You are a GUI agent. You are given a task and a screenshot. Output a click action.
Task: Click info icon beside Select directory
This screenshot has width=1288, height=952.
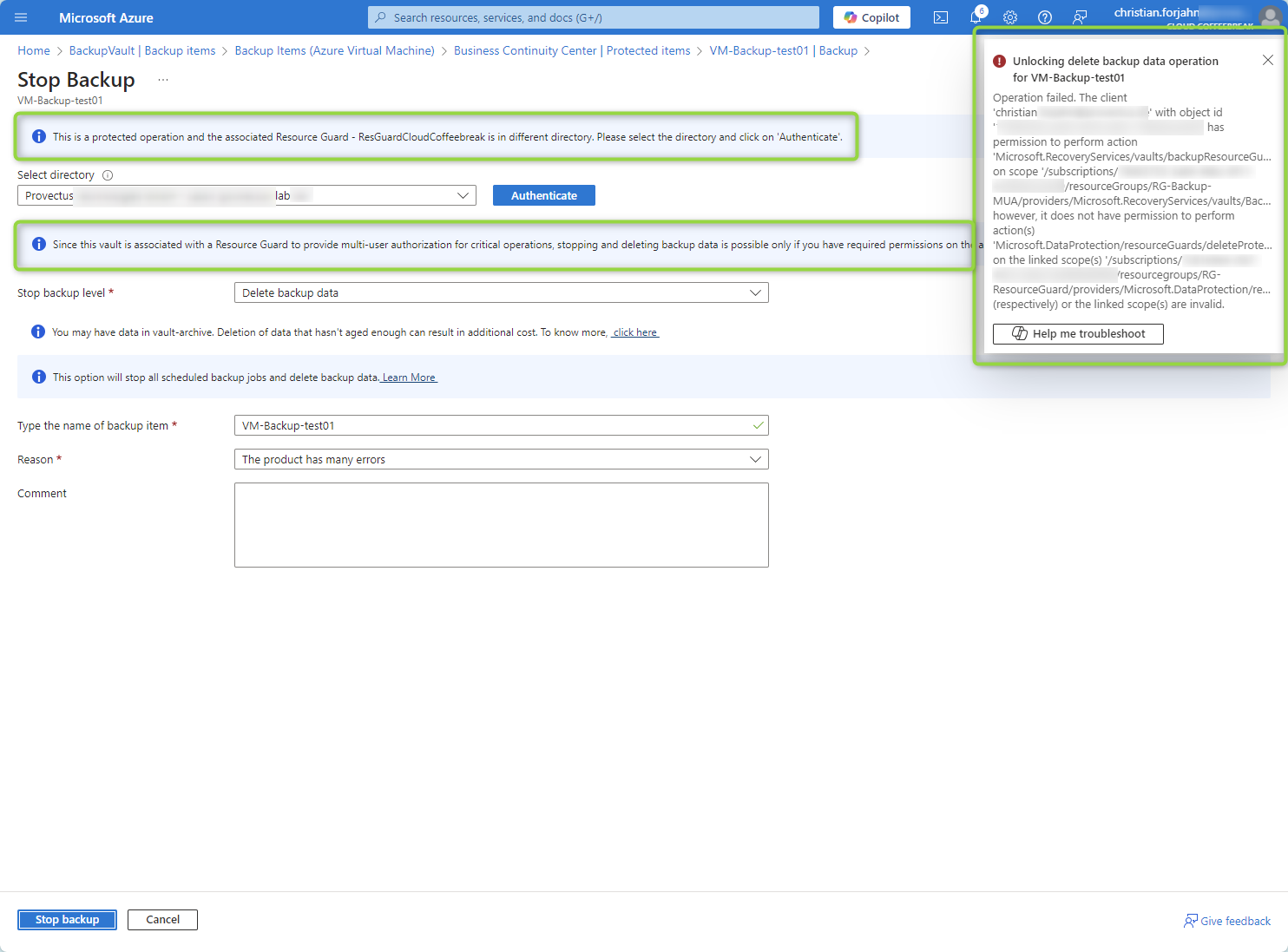click(x=108, y=175)
